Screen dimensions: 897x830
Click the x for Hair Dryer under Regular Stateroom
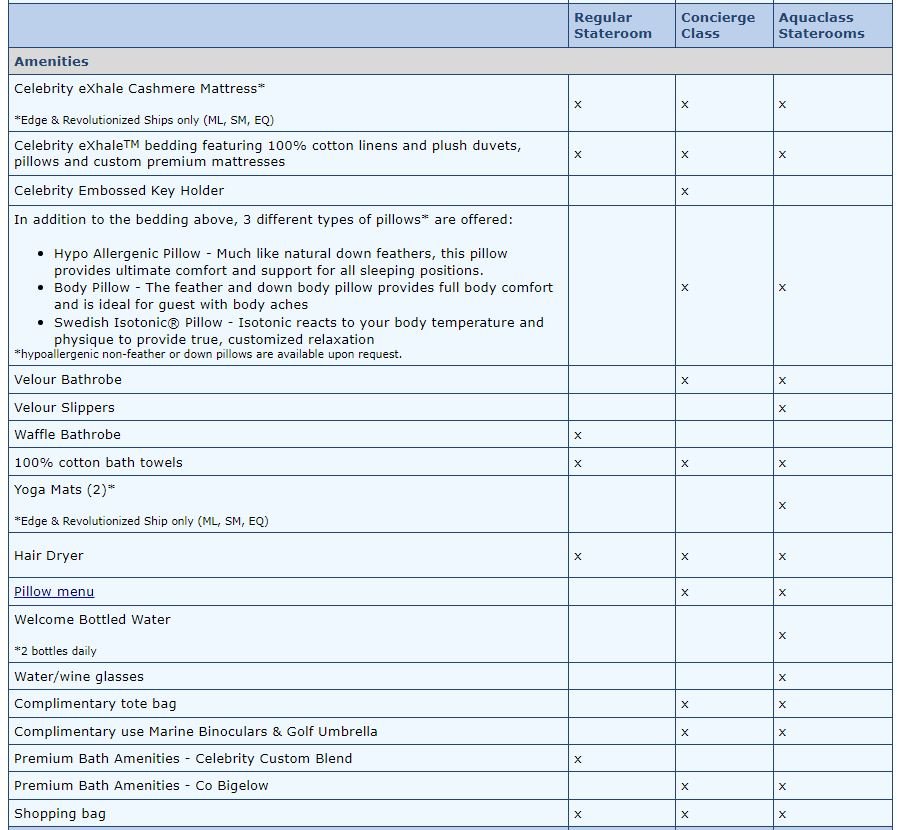pyautogui.click(x=578, y=557)
